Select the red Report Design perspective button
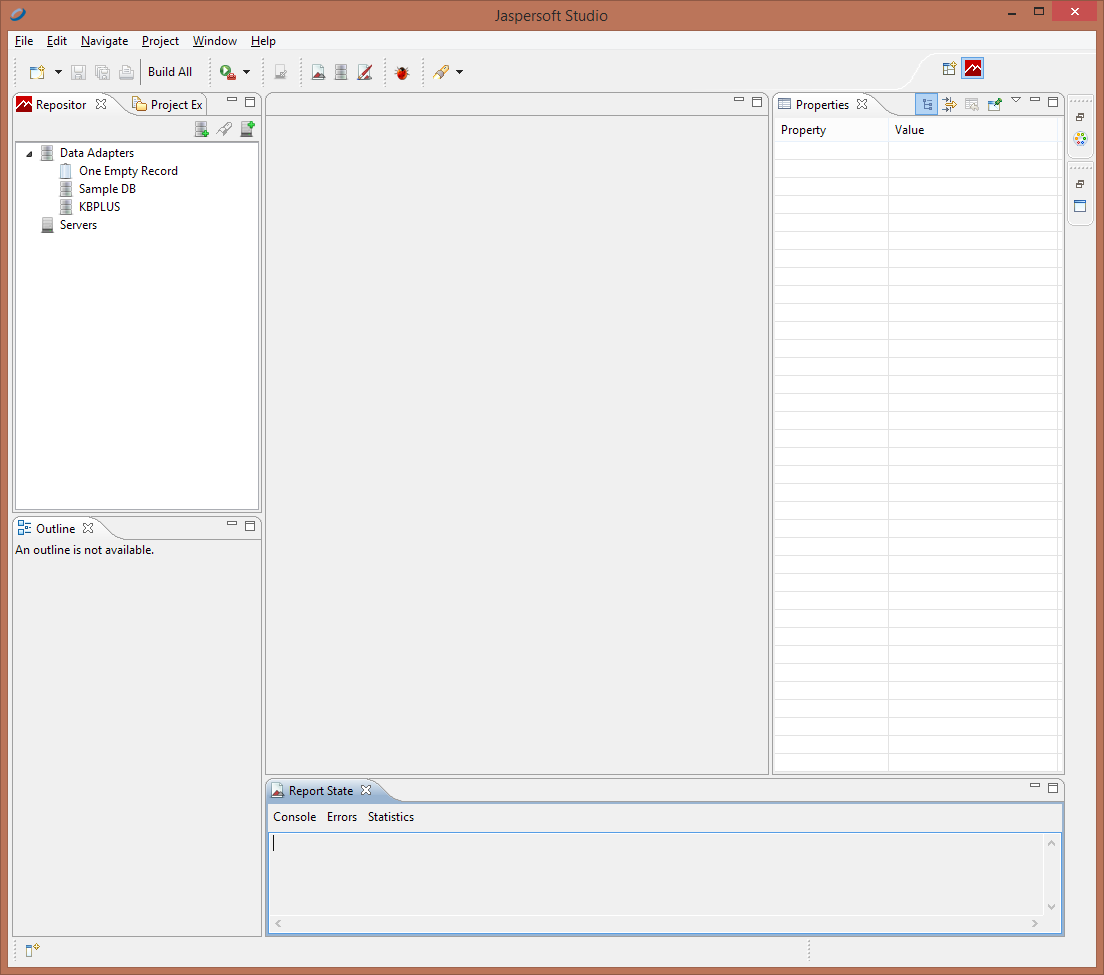The width and height of the screenshot is (1104, 975). [x=973, y=68]
